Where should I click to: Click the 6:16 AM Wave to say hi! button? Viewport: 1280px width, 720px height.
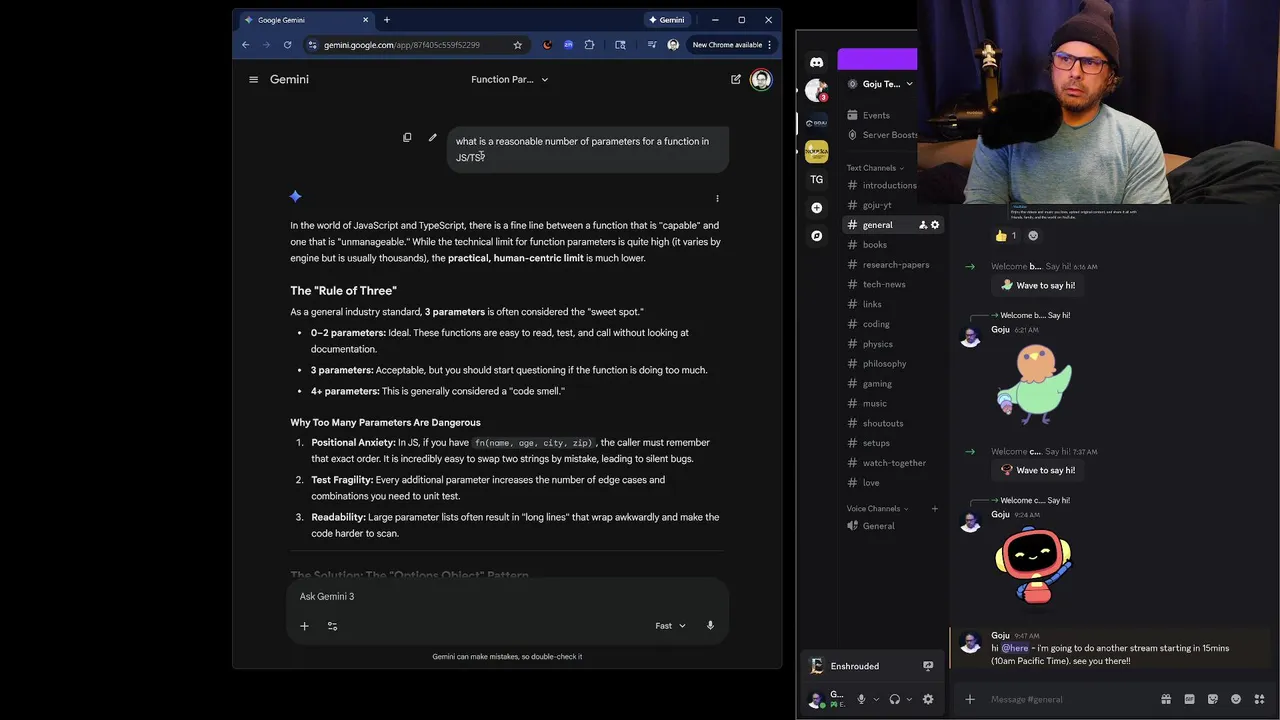(x=1038, y=285)
